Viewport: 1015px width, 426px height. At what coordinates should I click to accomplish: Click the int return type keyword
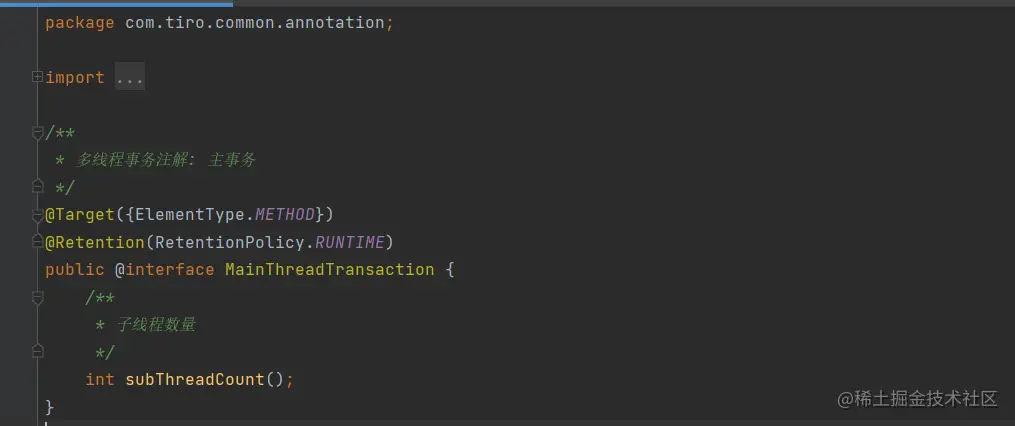click(100, 380)
